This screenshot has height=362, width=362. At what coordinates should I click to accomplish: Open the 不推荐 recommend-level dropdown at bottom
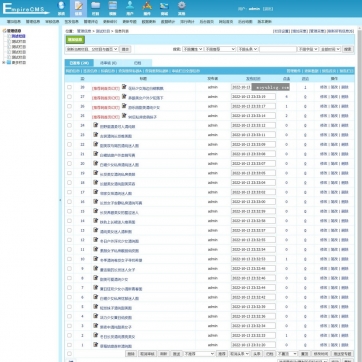click(199, 354)
